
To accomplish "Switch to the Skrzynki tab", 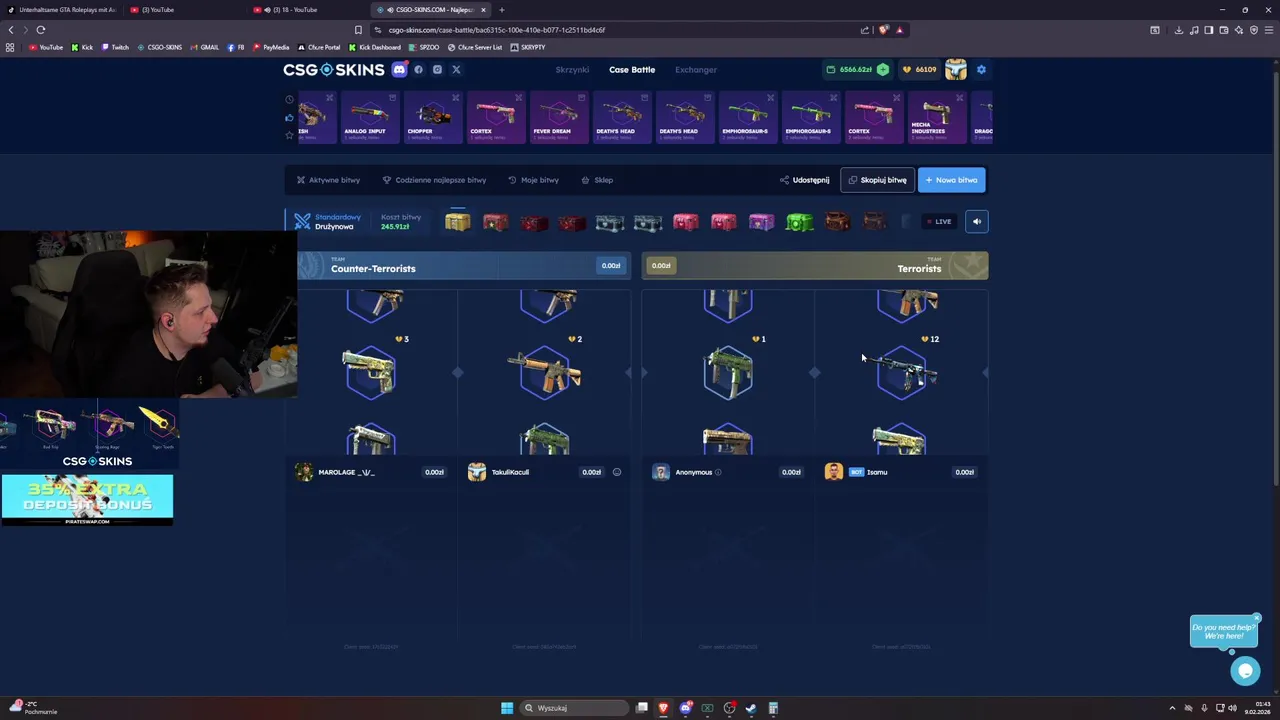I will [x=572, y=69].
